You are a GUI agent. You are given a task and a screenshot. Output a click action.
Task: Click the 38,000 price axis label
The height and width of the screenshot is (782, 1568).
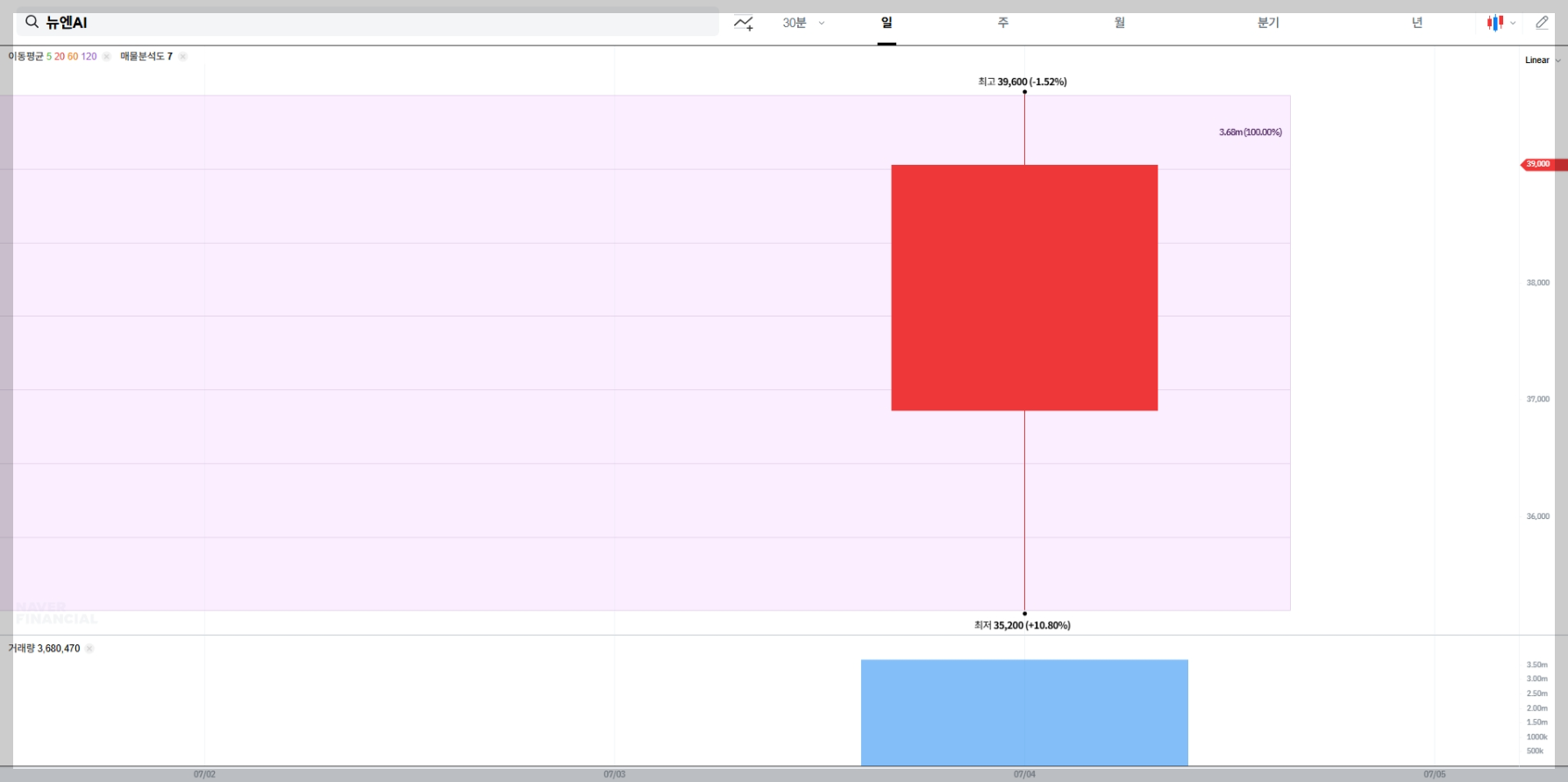[1538, 282]
